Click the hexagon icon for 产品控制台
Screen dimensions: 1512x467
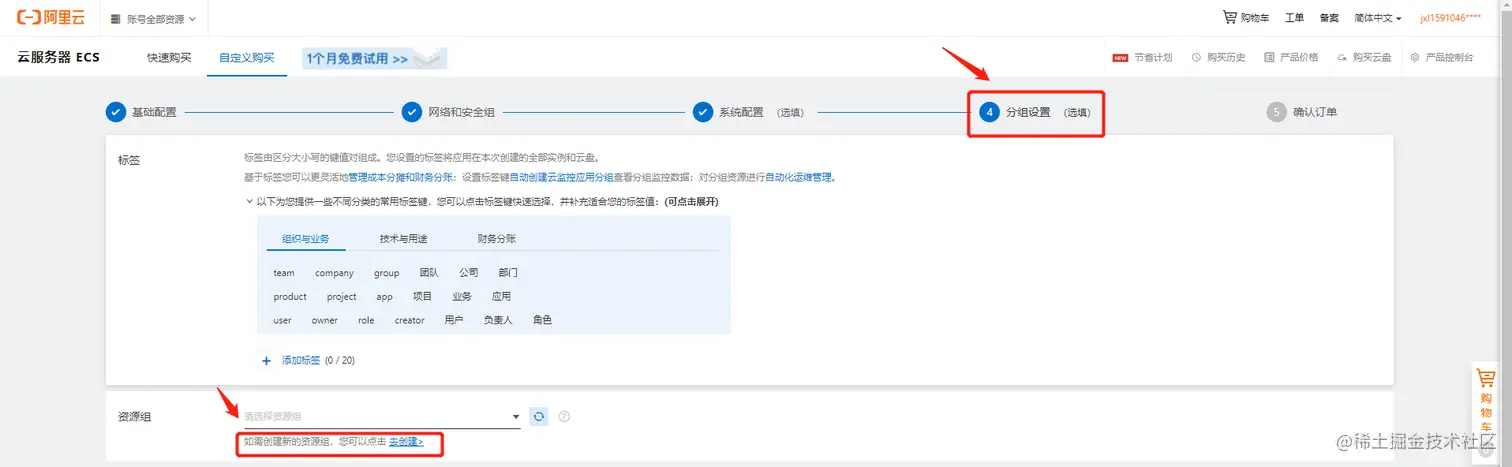click(x=1415, y=58)
